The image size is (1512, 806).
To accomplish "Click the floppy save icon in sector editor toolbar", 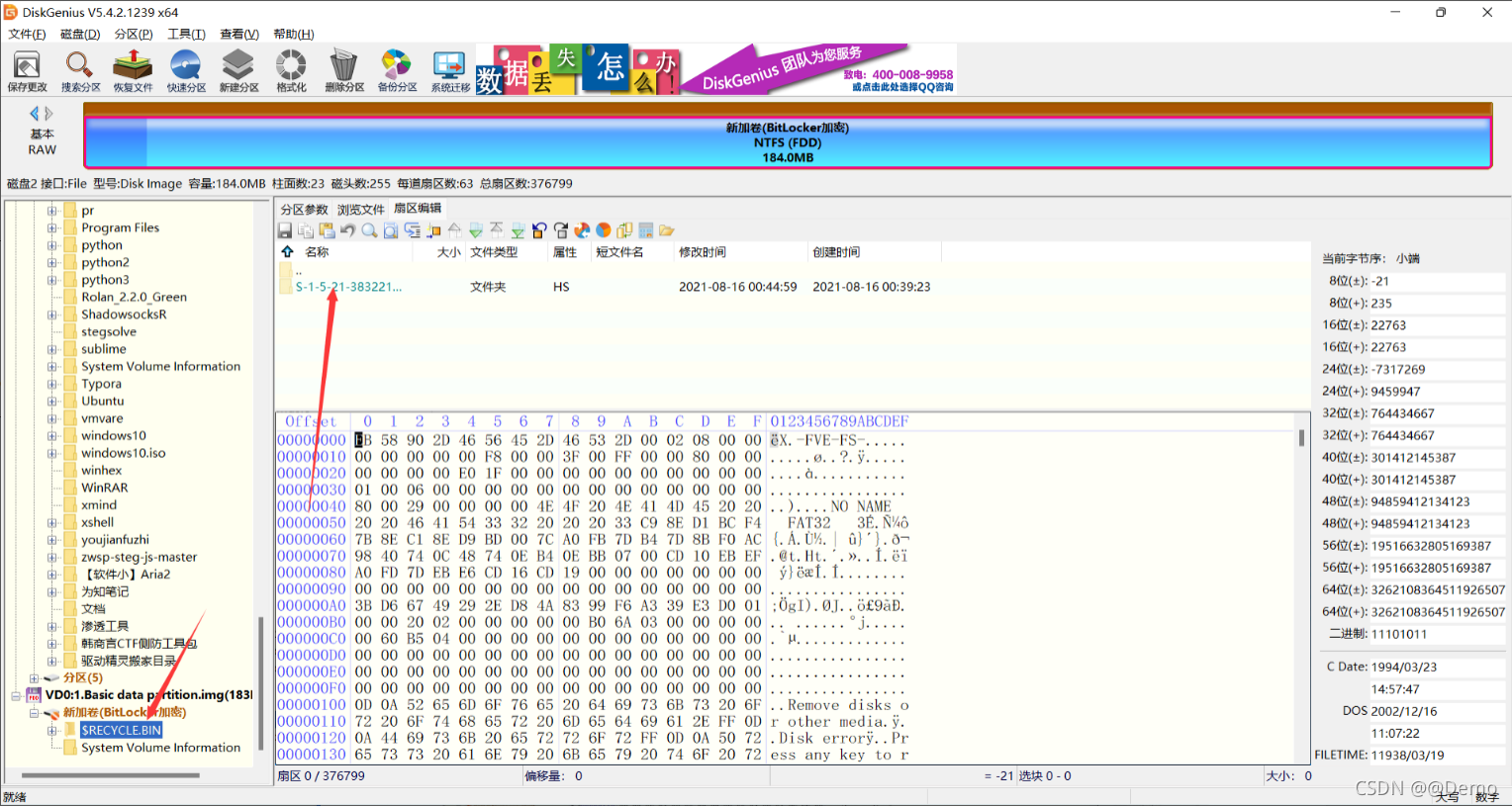I will [x=285, y=230].
